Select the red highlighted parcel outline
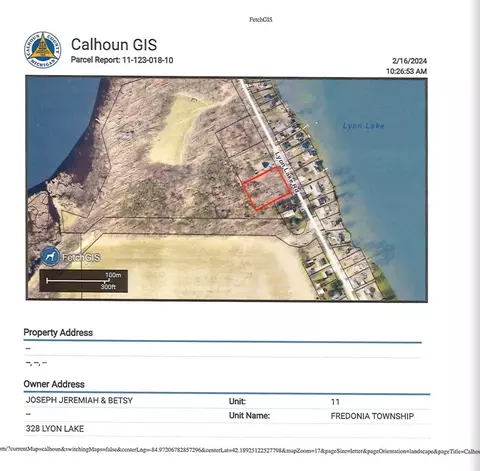Image resolution: width=480 pixels, height=471 pixels. pos(266,189)
